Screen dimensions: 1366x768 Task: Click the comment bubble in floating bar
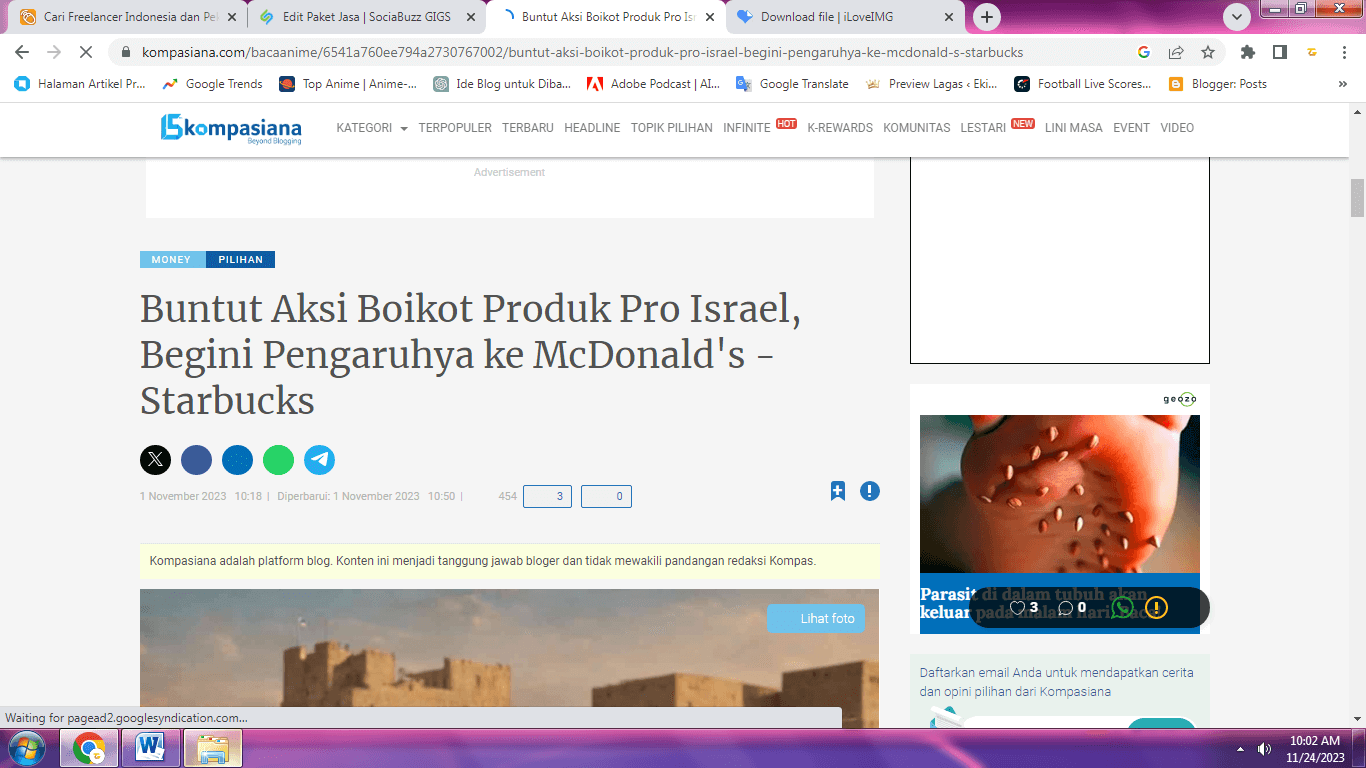click(1065, 607)
